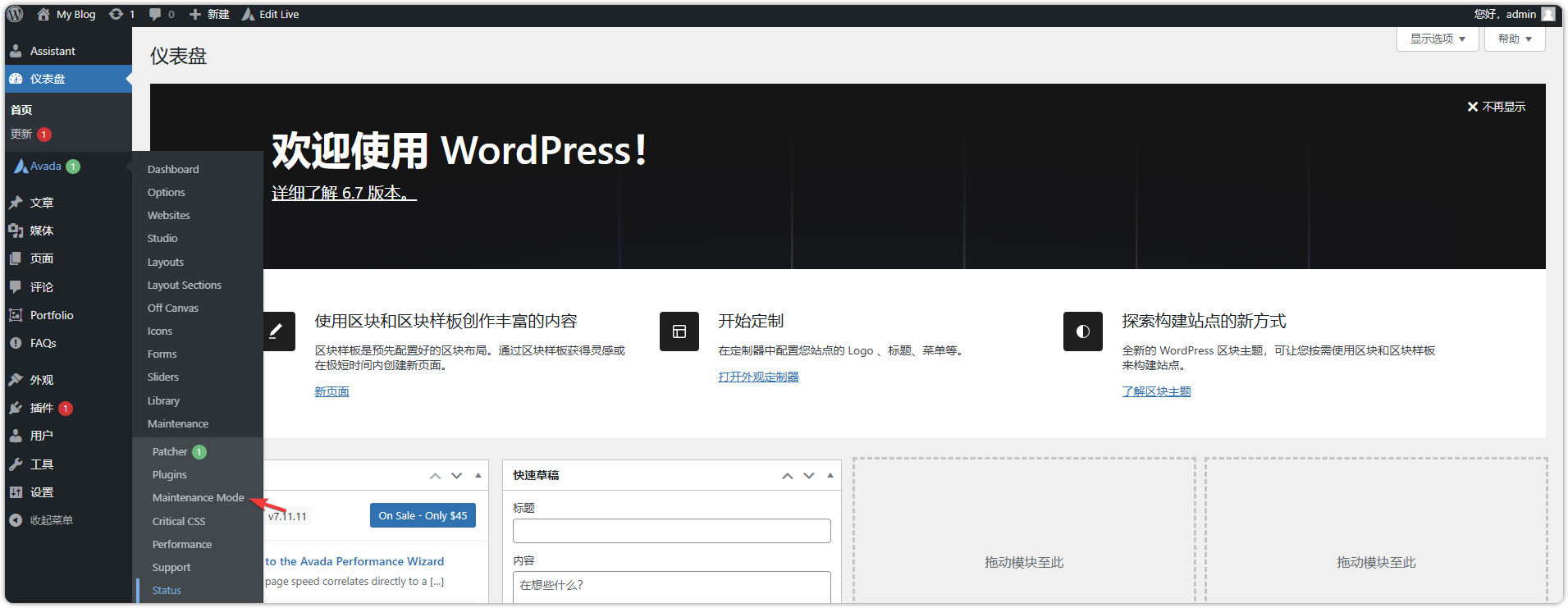Viewport: 1568px width, 608px height.
Task: Toggle collapse of 快速草稿 panel
Action: click(x=830, y=476)
